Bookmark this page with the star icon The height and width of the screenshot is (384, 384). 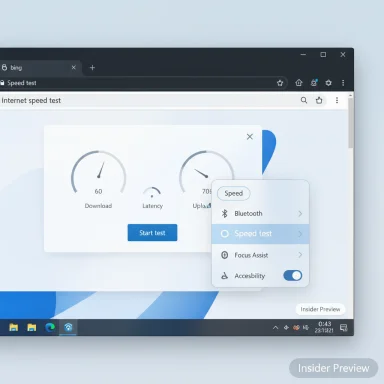tap(280, 83)
